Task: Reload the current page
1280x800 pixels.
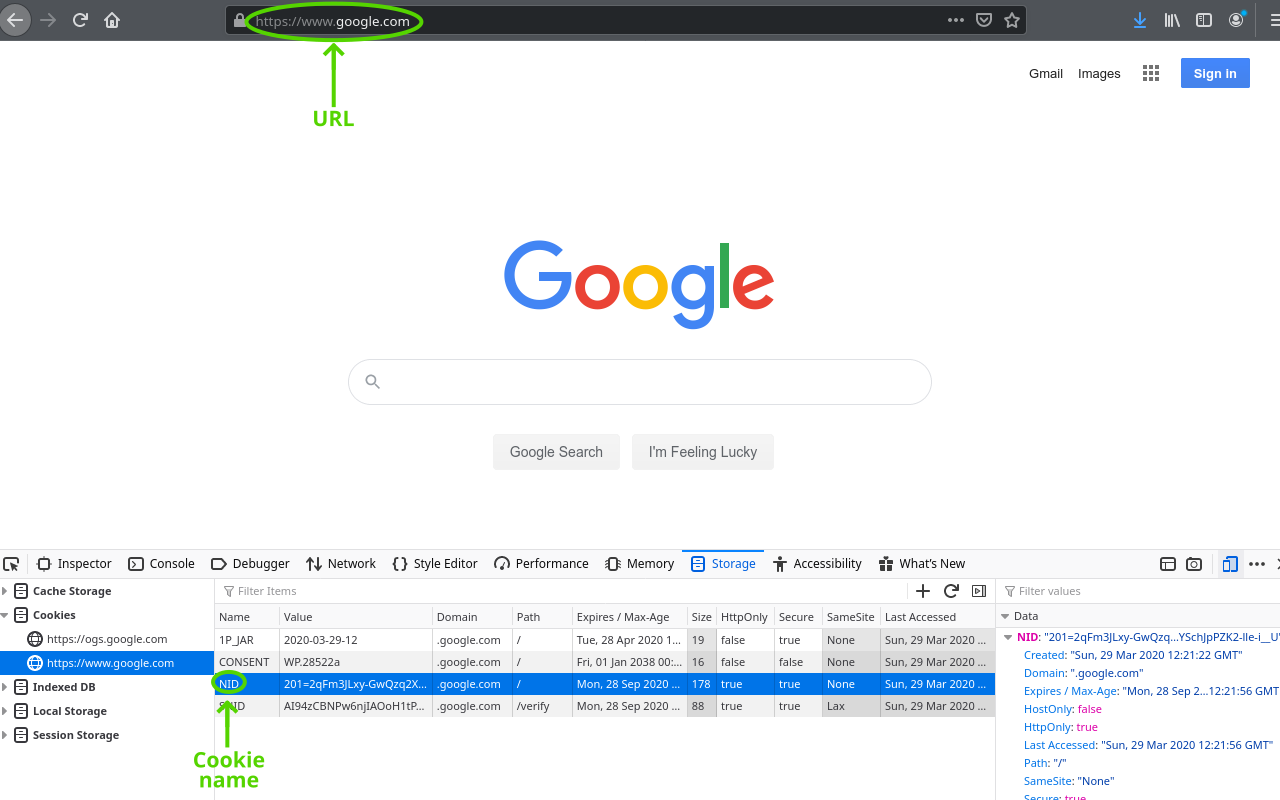Action: click(x=80, y=20)
